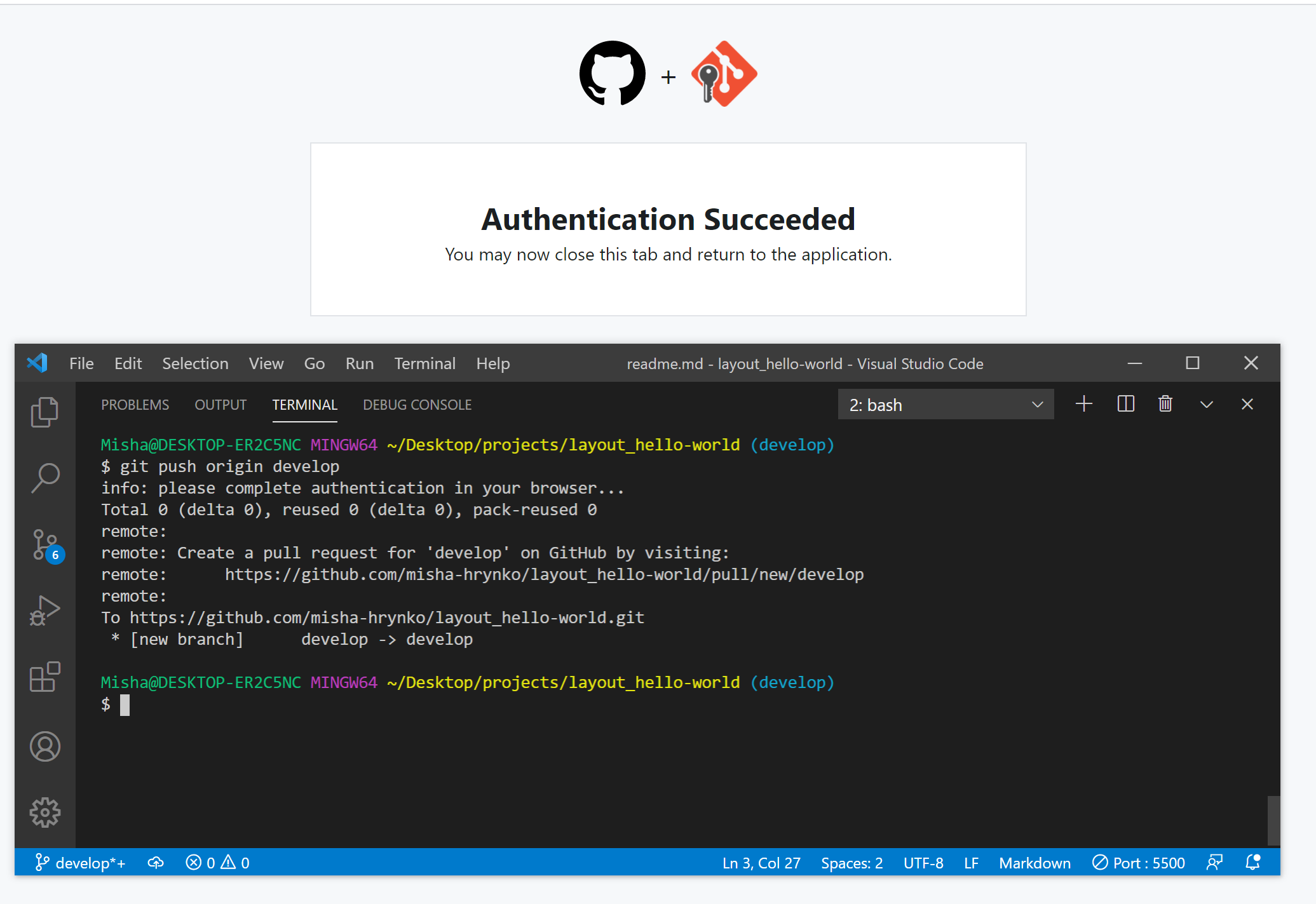Image resolution: width=1316 pixels, height=904 pixels.
Task: Open the Run menu
Action: (360, 363)
